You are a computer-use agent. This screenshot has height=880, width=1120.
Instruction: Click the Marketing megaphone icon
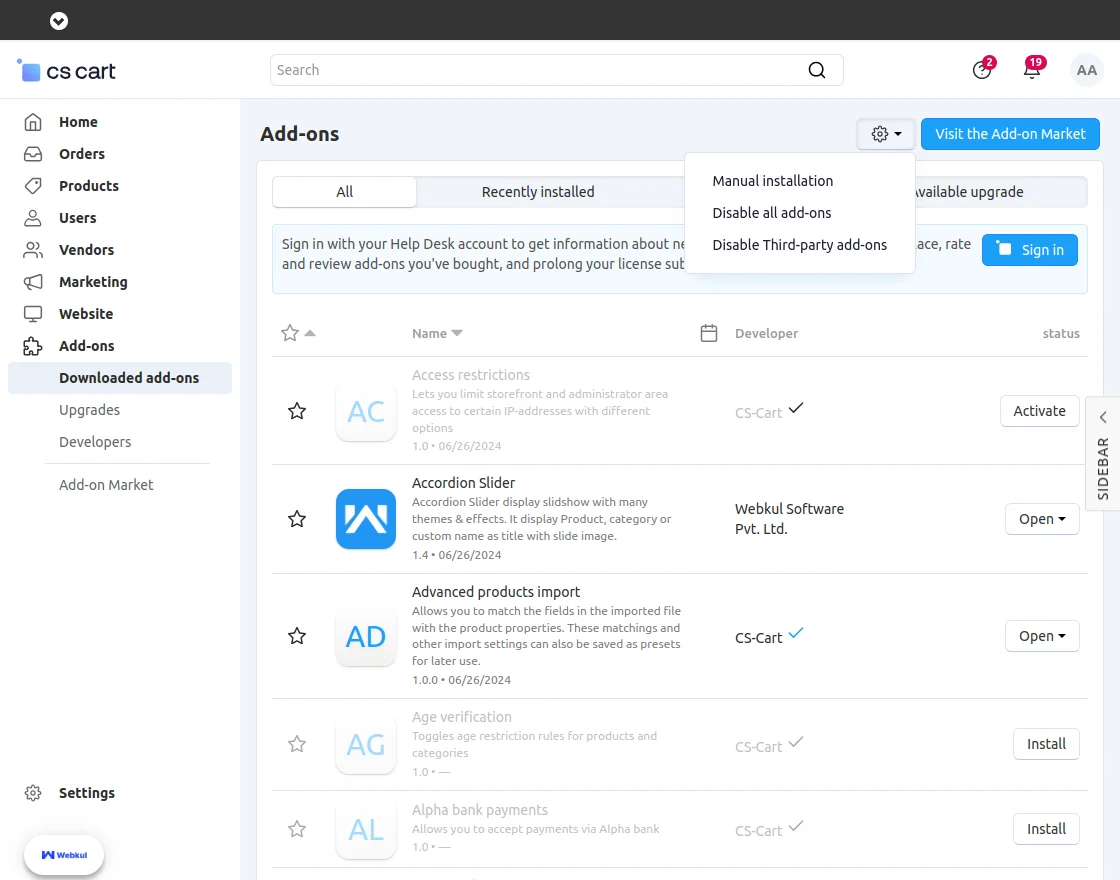click(33, 281)
